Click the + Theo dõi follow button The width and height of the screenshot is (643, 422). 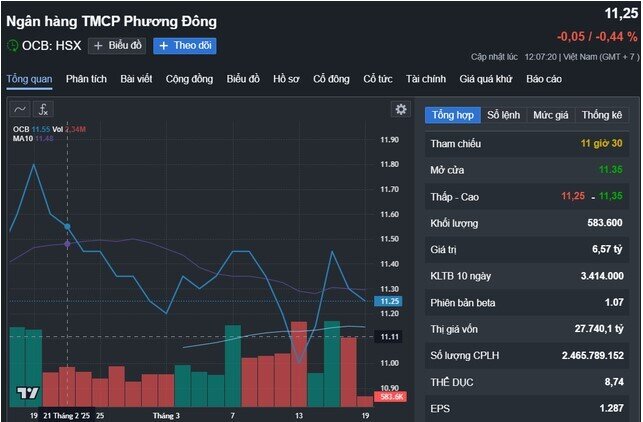click(x=185, y=46)
